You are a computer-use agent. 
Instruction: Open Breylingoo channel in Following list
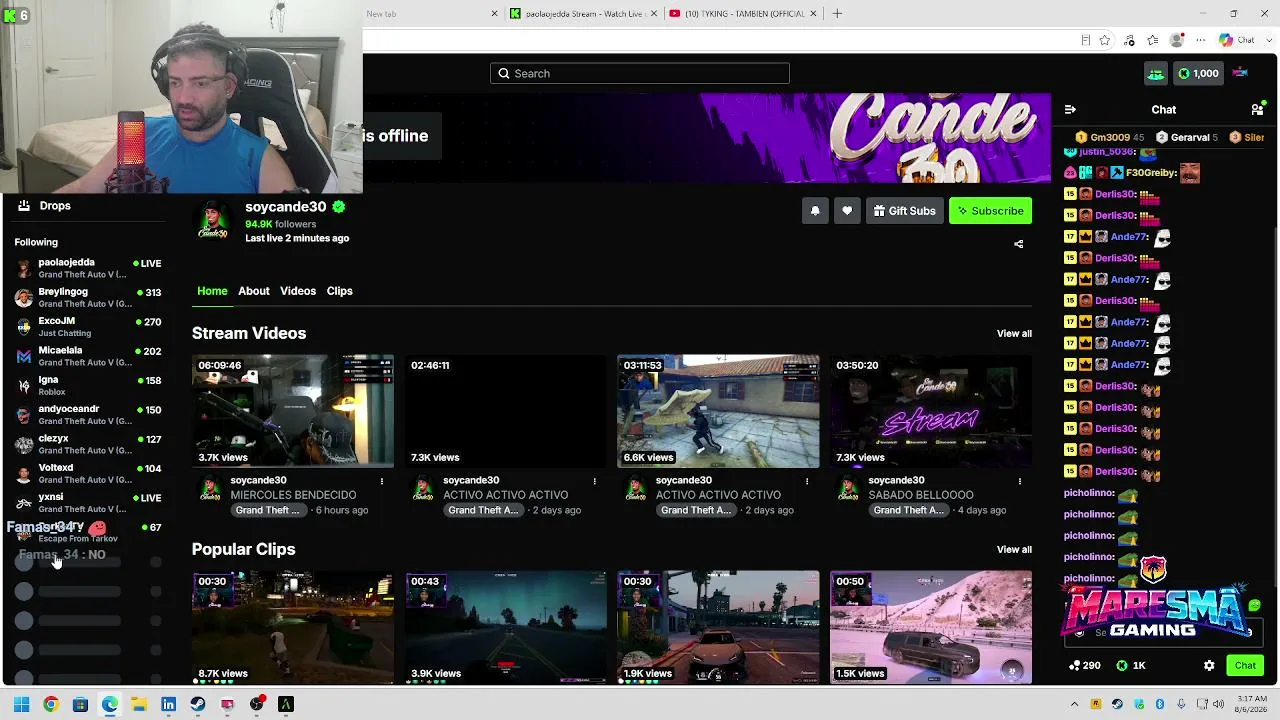tap(88, 297)
